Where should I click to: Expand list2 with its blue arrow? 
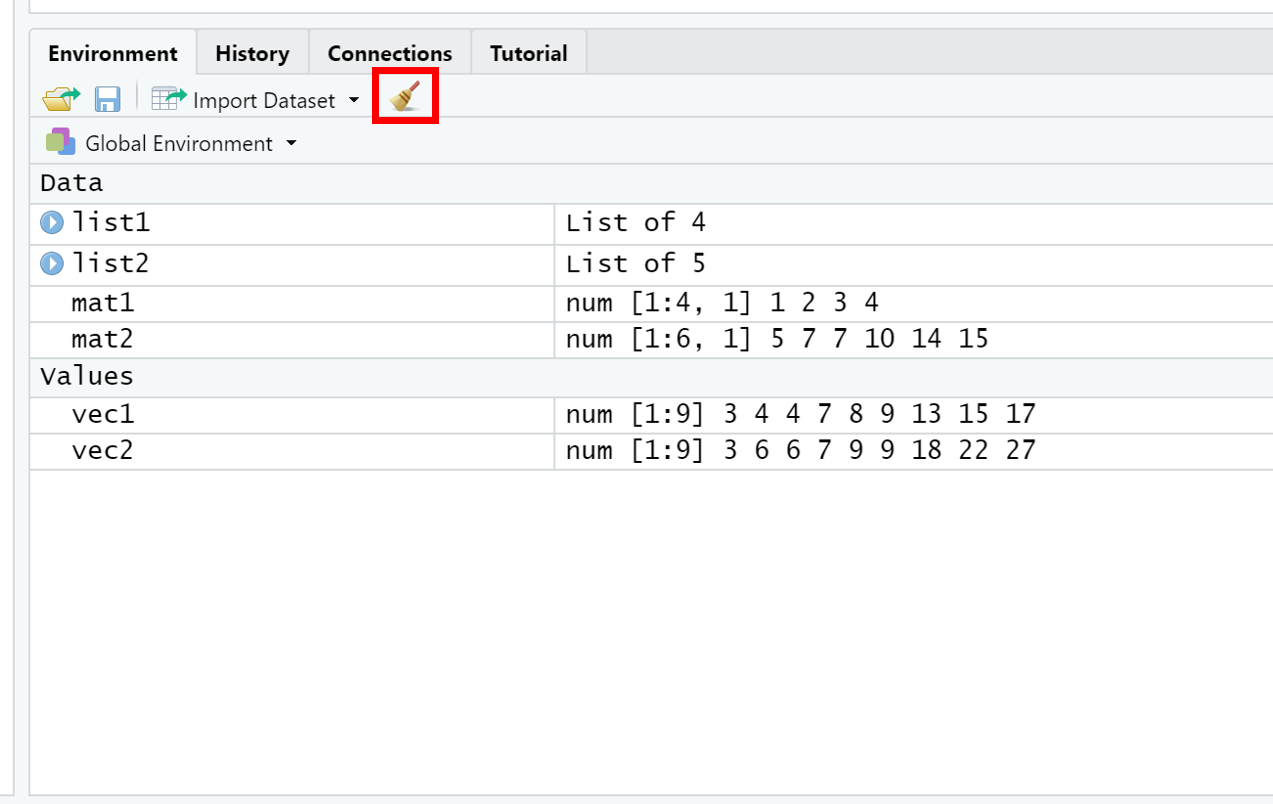pos(51,263)
